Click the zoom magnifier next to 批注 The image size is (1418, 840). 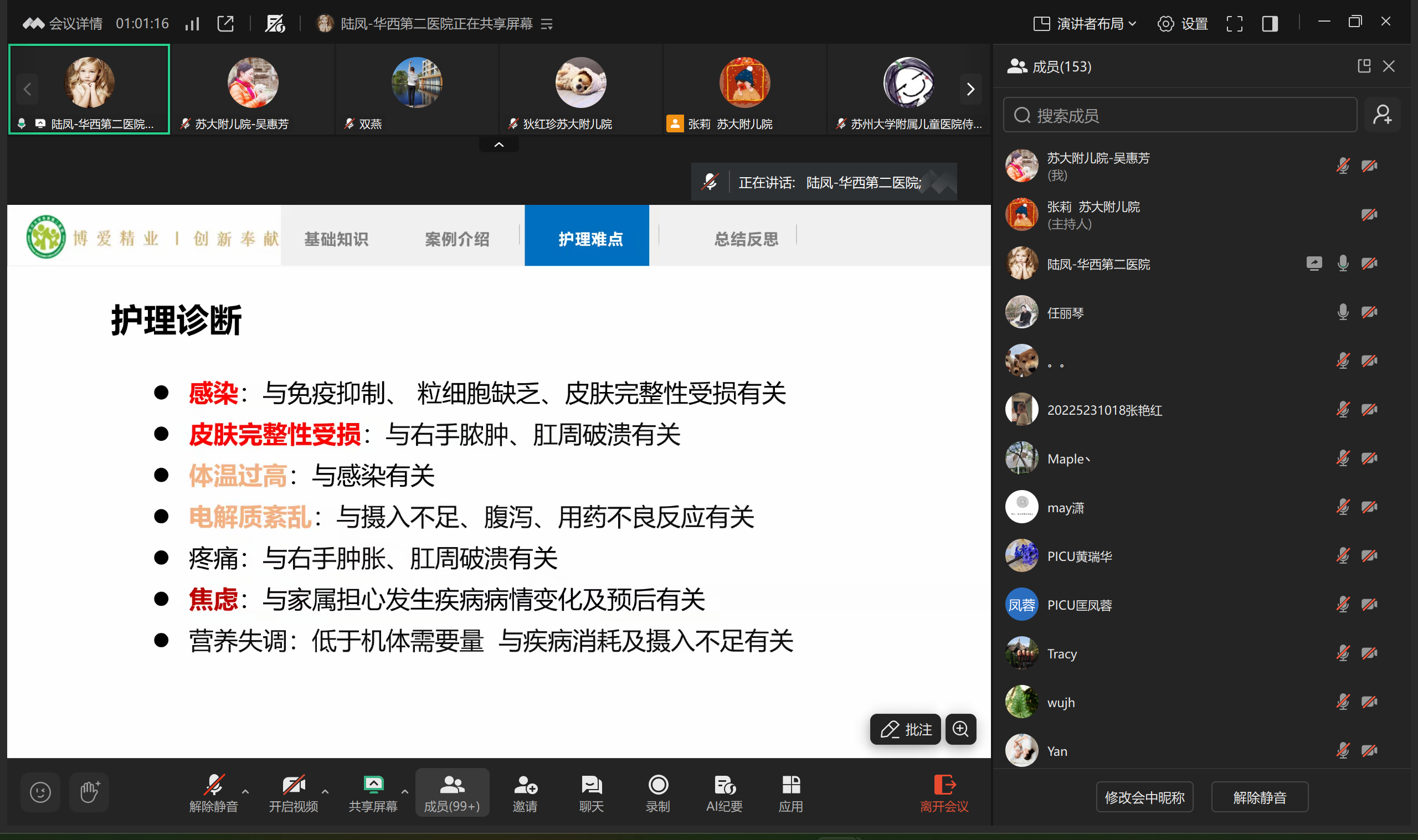pos(960,729)
